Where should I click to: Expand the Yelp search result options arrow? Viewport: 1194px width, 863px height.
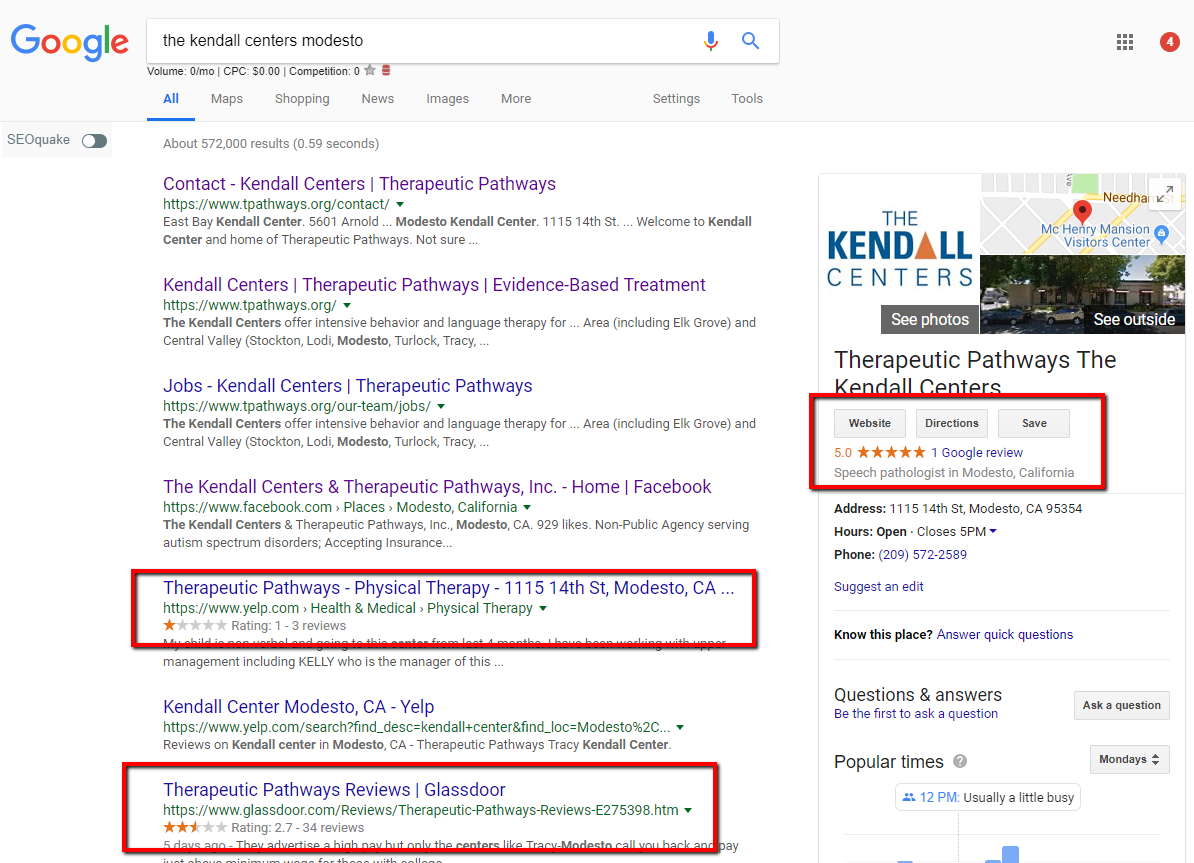click(x=680, y=727)
